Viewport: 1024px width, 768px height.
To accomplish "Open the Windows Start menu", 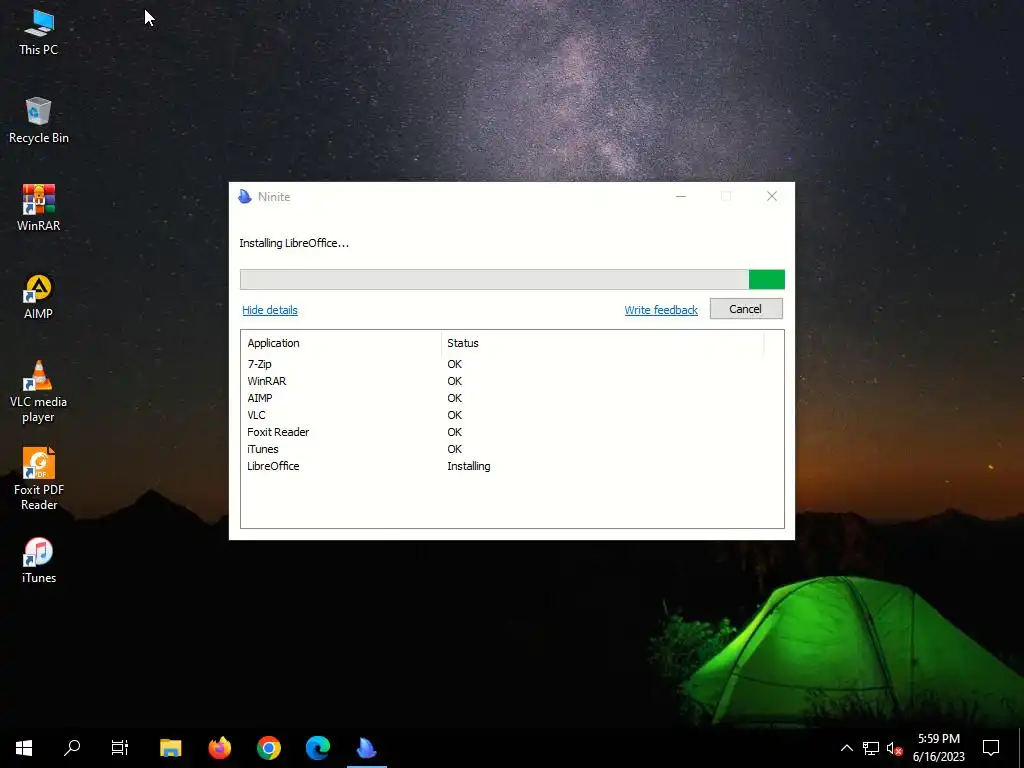I will tap(24, 748).
